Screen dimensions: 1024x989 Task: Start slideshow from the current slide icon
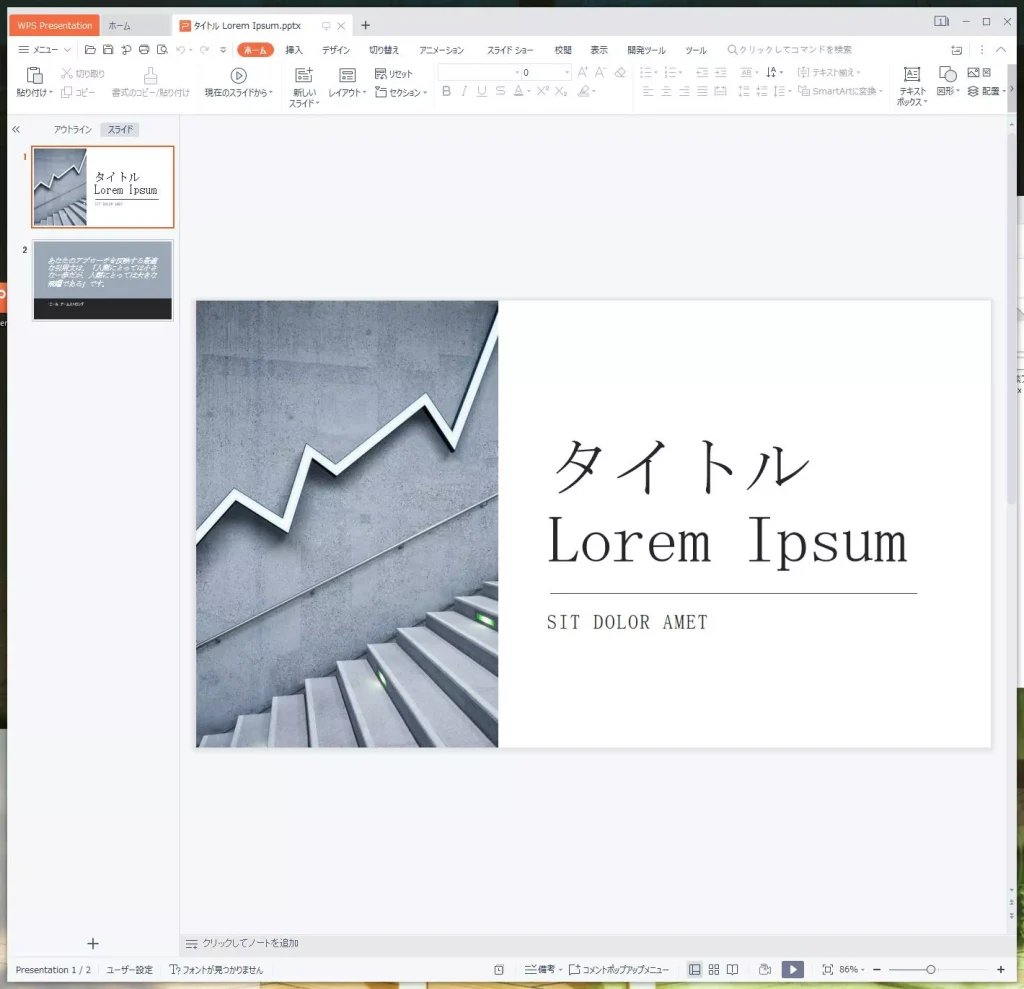(x=238, y=76)
